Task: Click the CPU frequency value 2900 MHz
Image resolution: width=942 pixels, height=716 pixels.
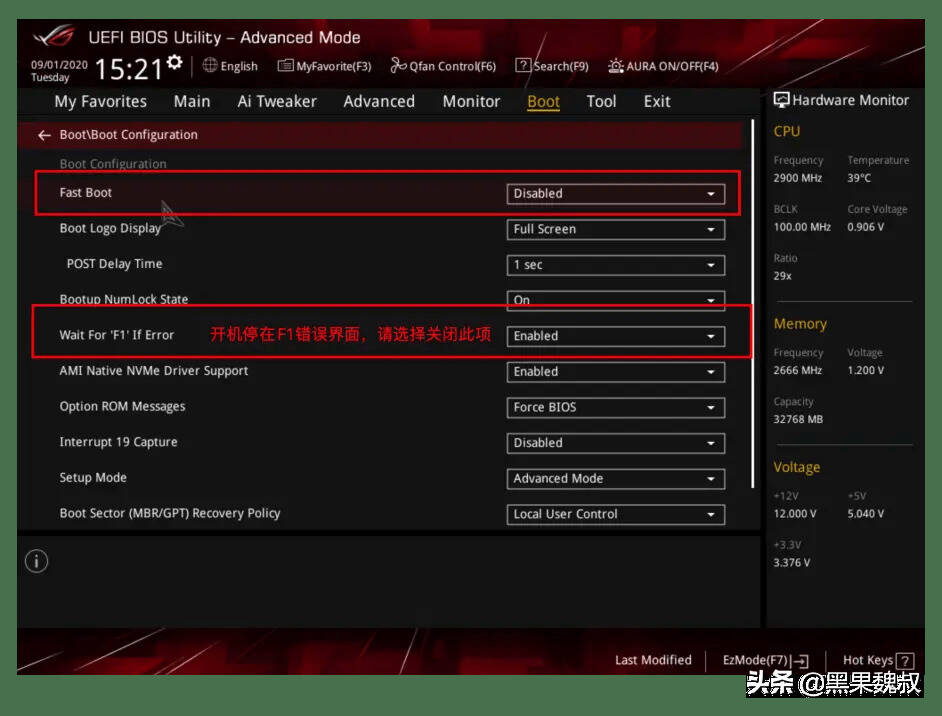Action: (x=798, y=178)
